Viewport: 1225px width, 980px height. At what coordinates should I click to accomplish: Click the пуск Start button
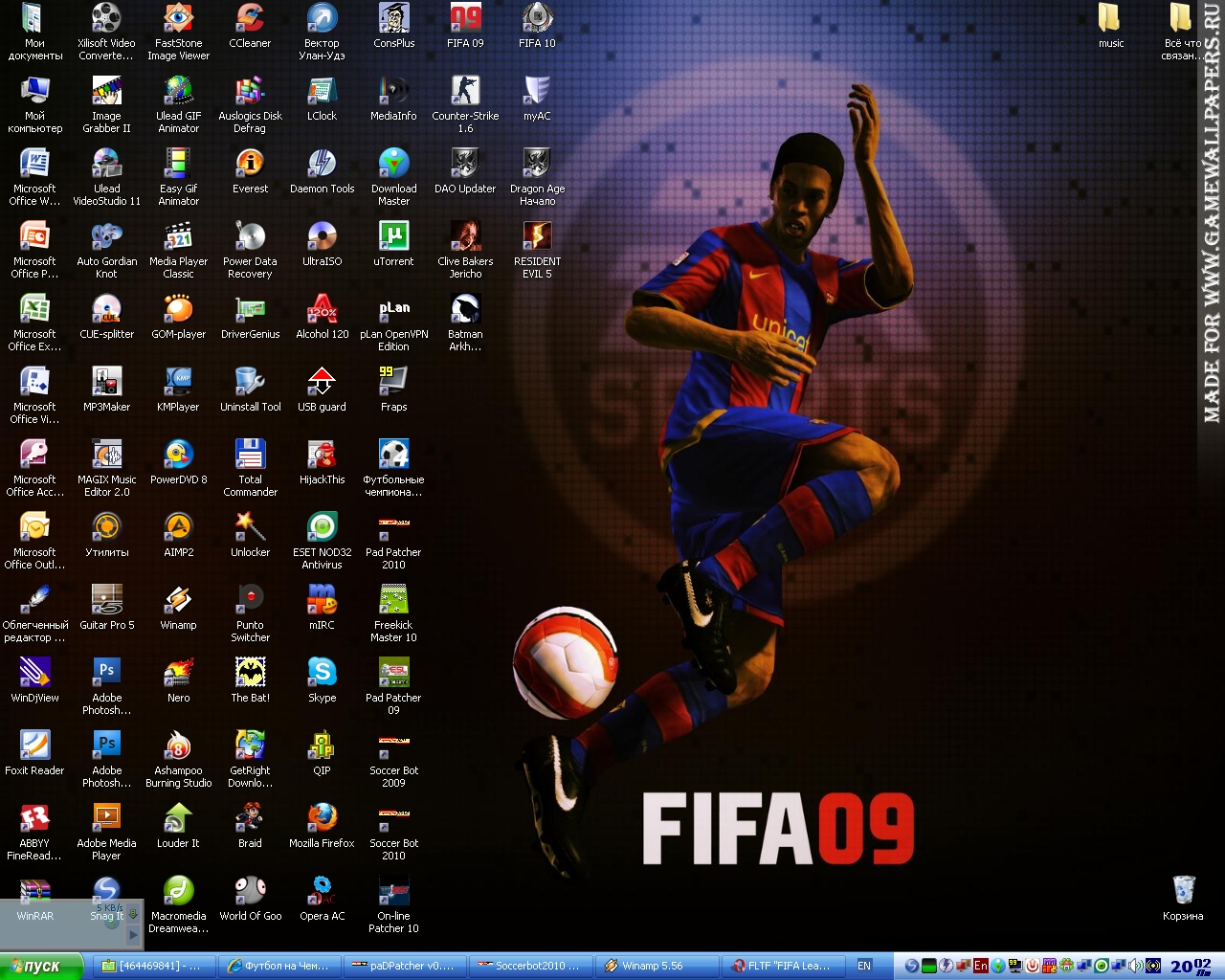[42, 967]
